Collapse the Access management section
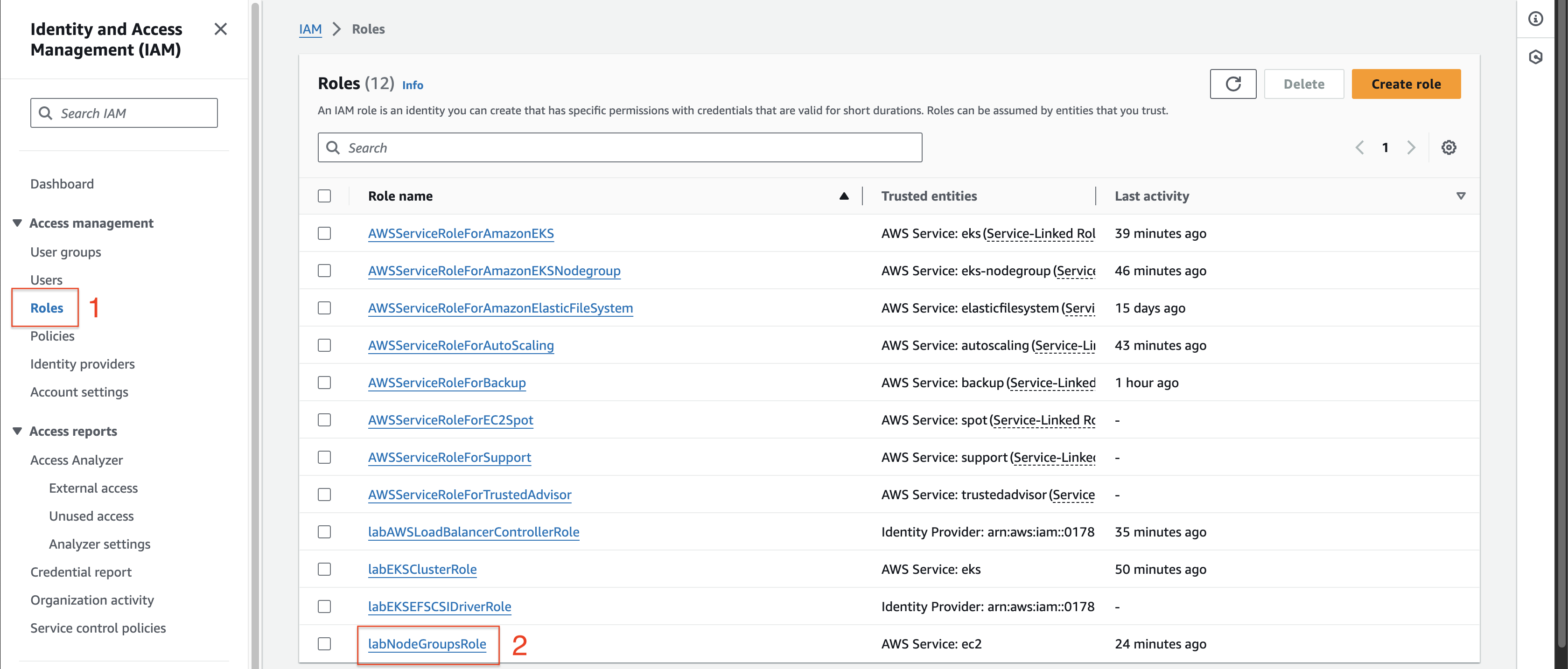This screenshot has width=1568, height=669. tap(17, 223)
